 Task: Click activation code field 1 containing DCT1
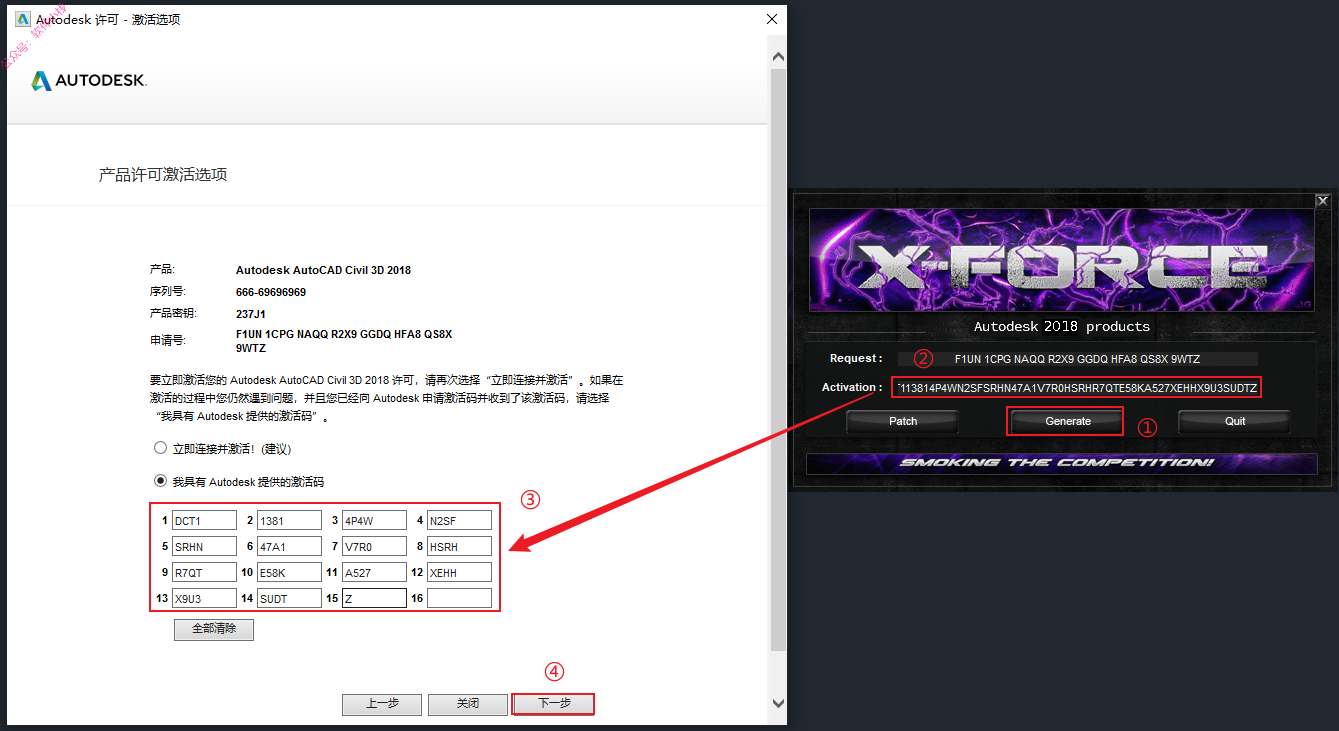pos(204,520)
